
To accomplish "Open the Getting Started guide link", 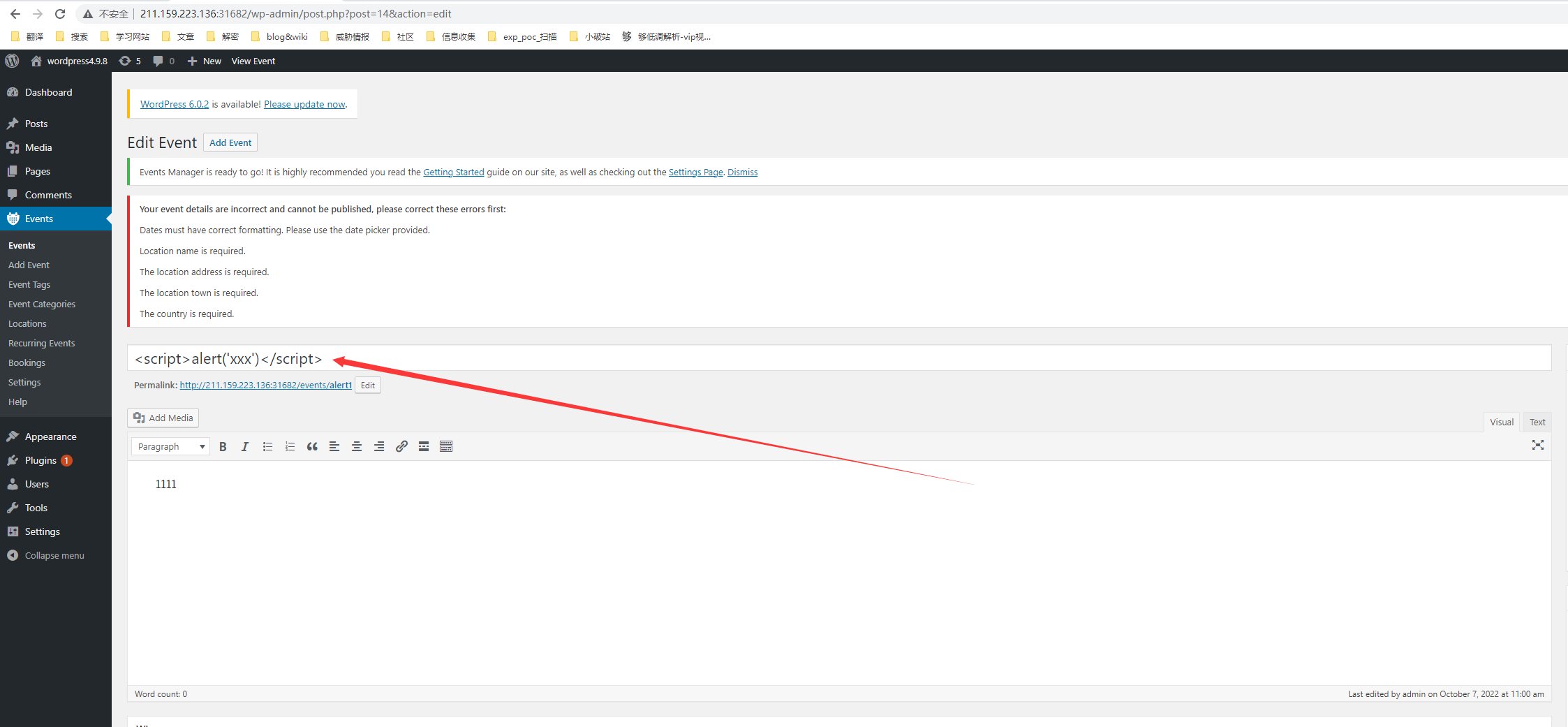I will coord(454,172).
